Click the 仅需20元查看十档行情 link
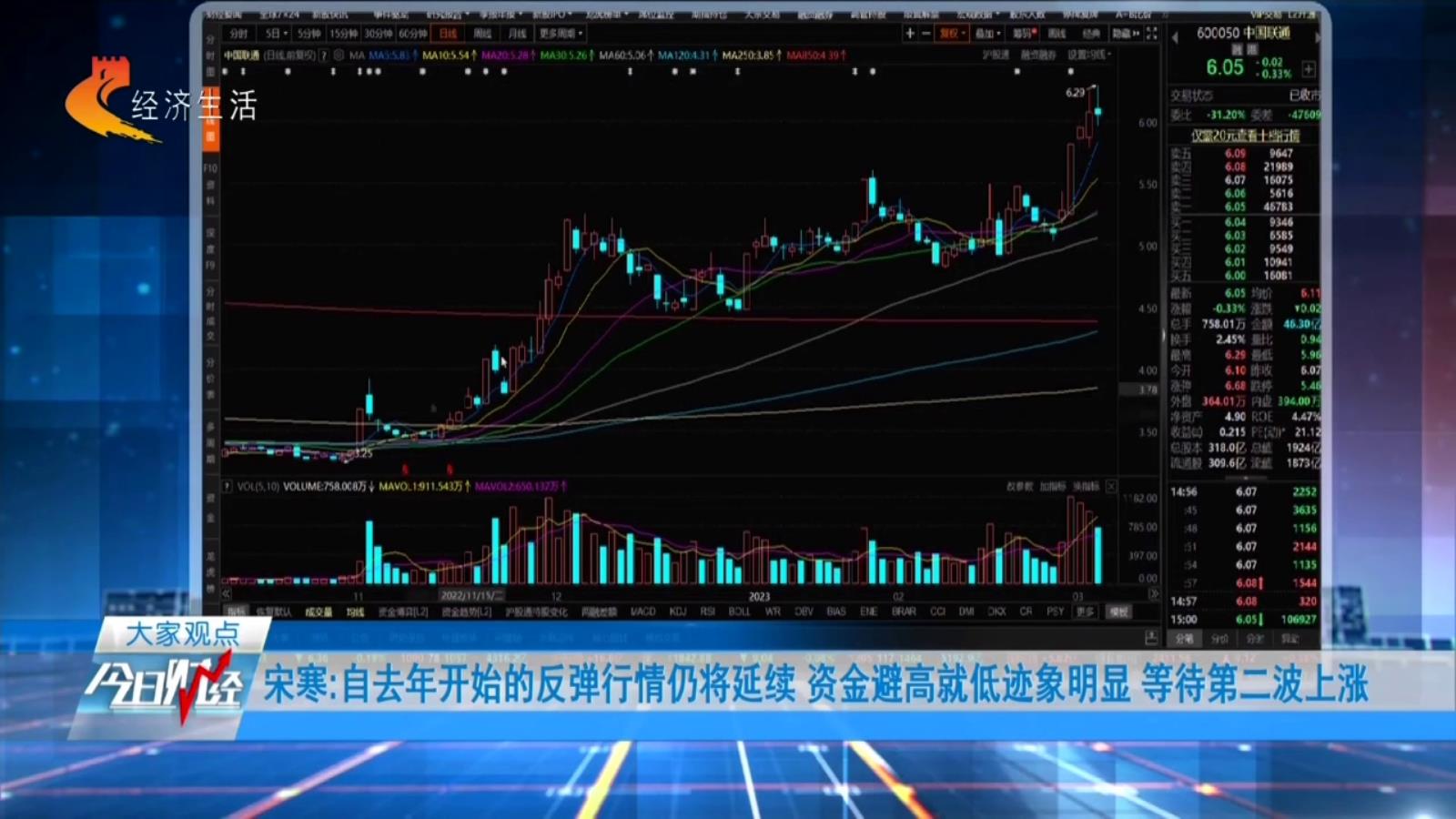1456x819 pixels. click(1246, 136)
